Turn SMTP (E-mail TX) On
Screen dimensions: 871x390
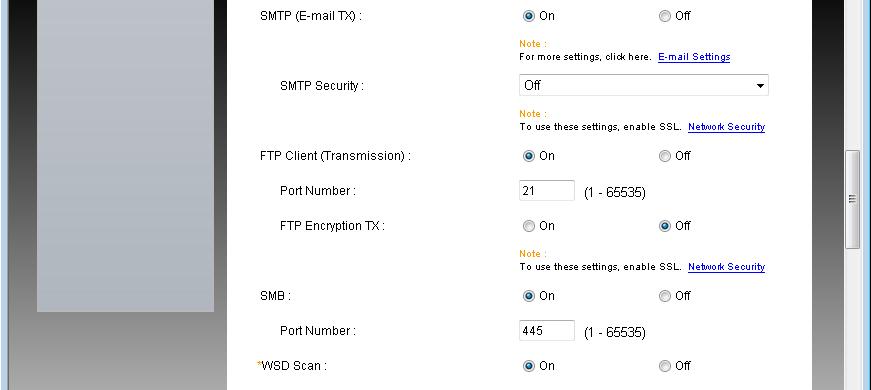click(528, 16)
